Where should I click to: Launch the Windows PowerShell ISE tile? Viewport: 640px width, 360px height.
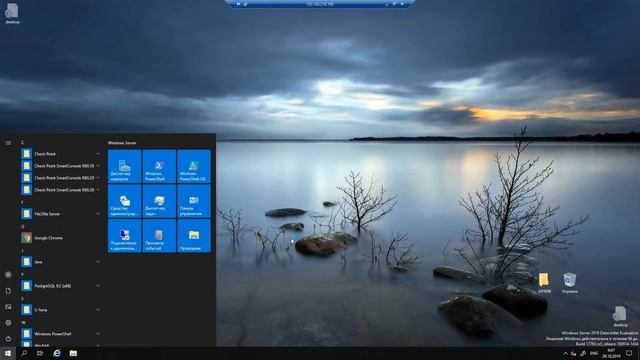(194, 166)
